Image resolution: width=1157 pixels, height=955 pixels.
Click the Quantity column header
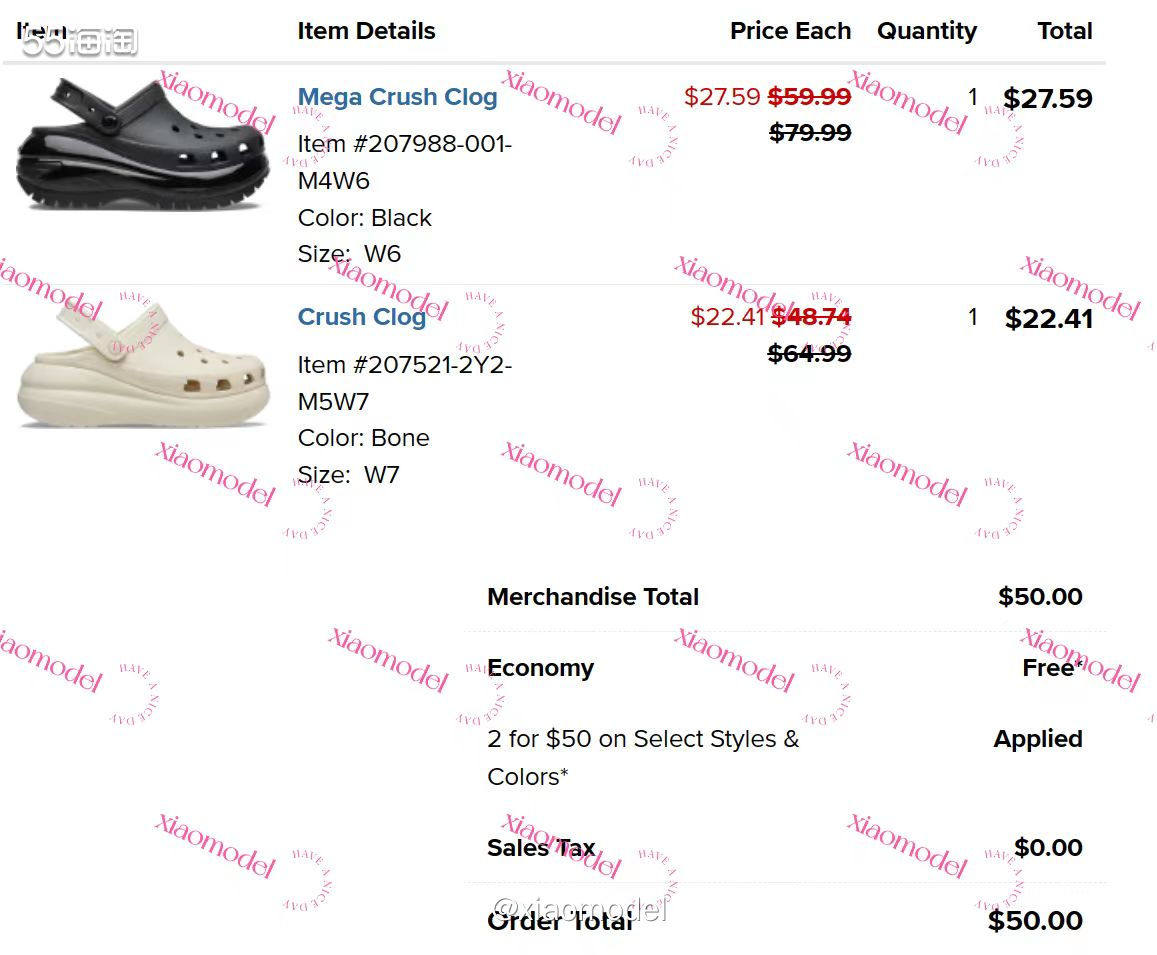pyautogui.click(x=926, y=31)
